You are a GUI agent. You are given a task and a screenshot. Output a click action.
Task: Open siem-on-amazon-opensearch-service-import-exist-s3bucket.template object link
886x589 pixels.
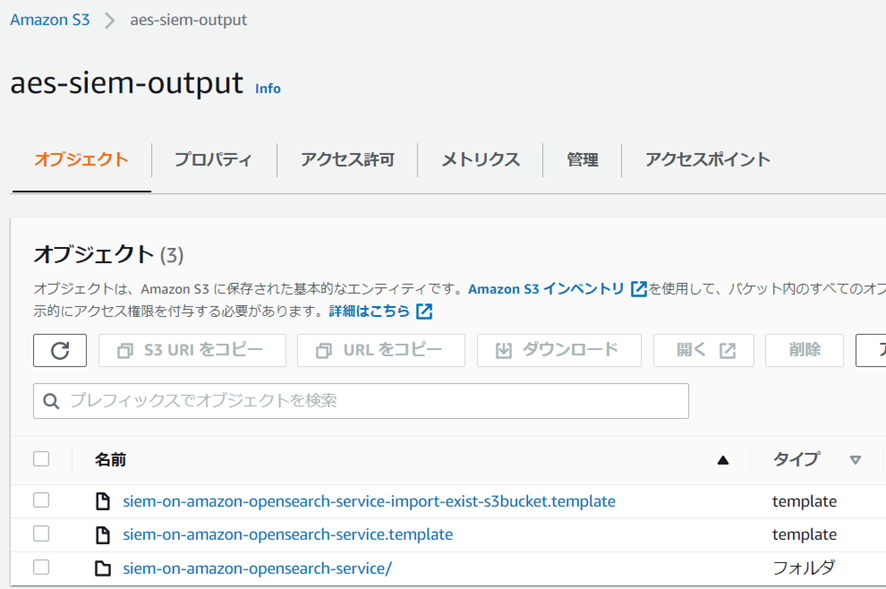(370, 501)
